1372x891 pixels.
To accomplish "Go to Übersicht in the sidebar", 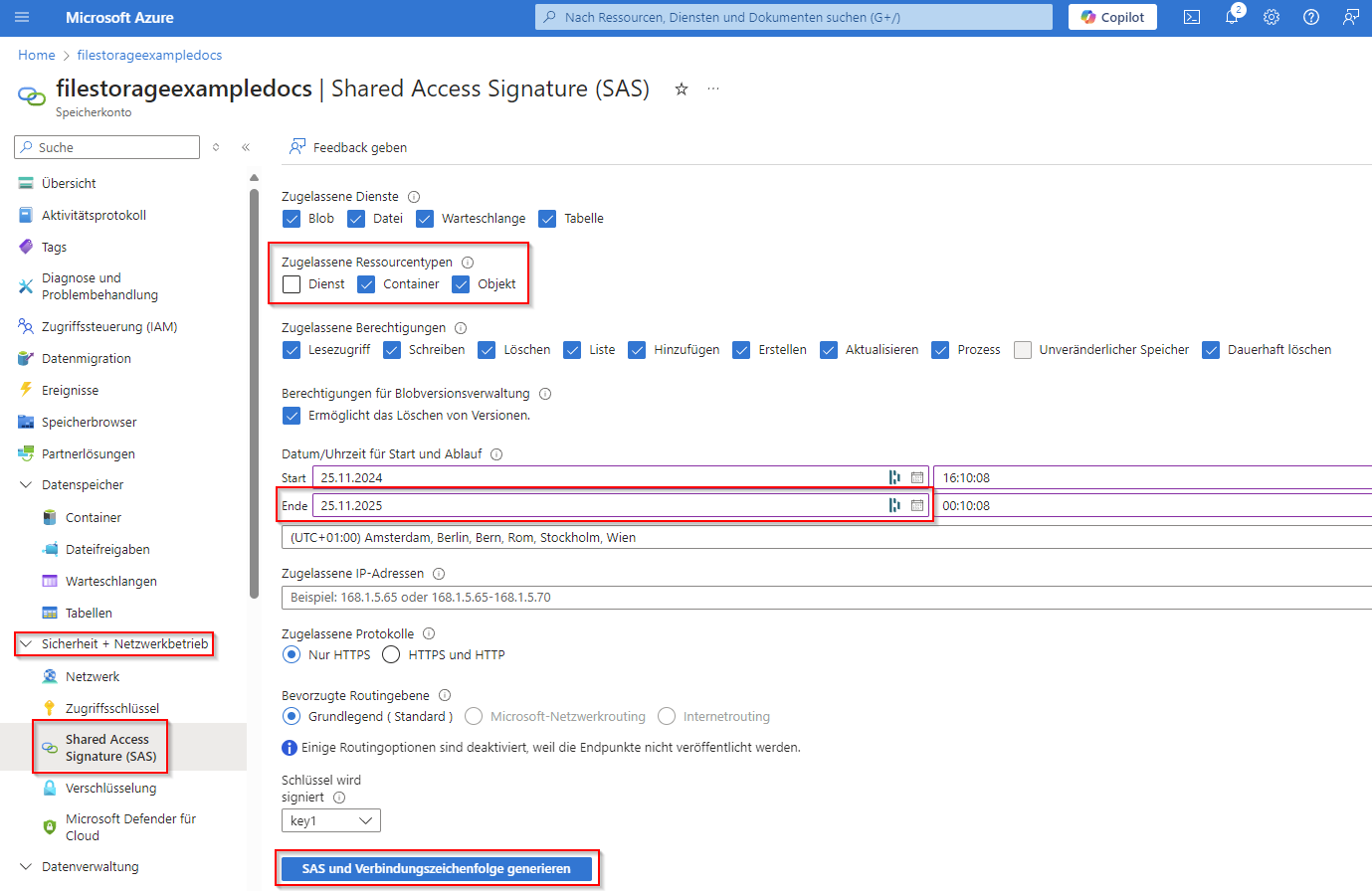I will point(69,183).
